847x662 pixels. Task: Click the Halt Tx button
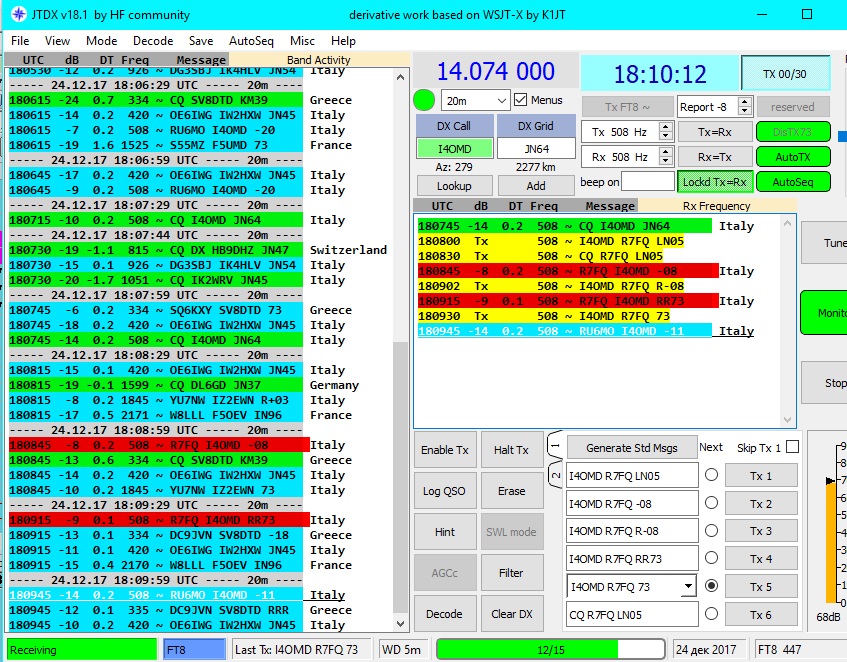(x=511, y=450)
